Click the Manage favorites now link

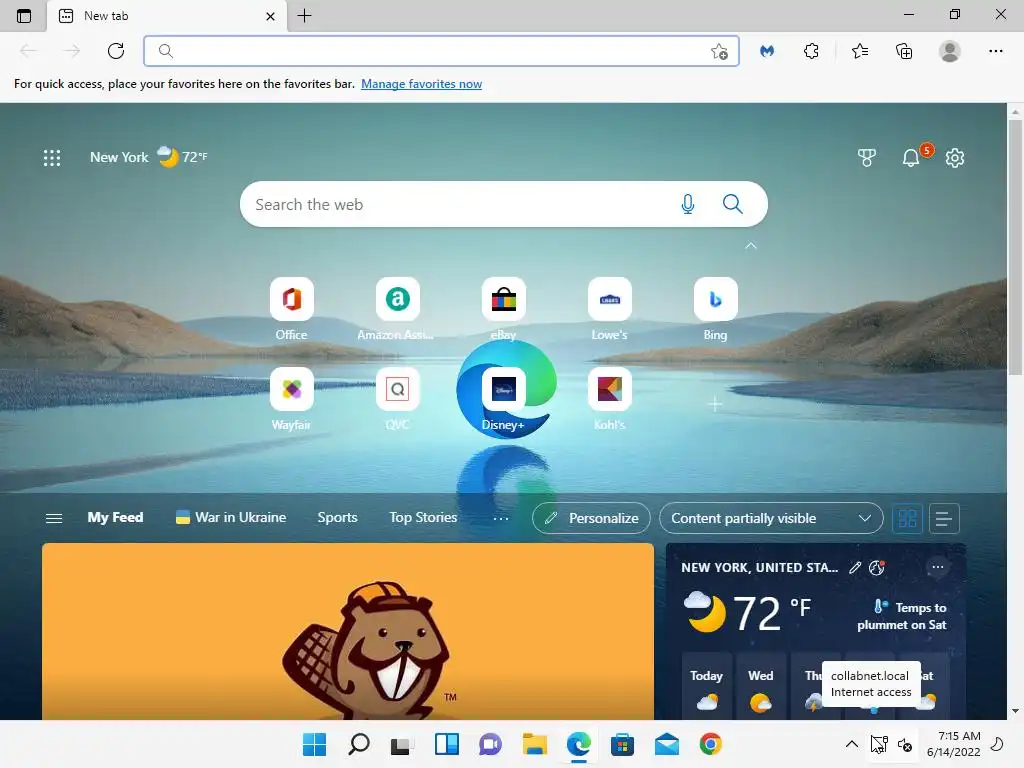[x=421, y=84]
